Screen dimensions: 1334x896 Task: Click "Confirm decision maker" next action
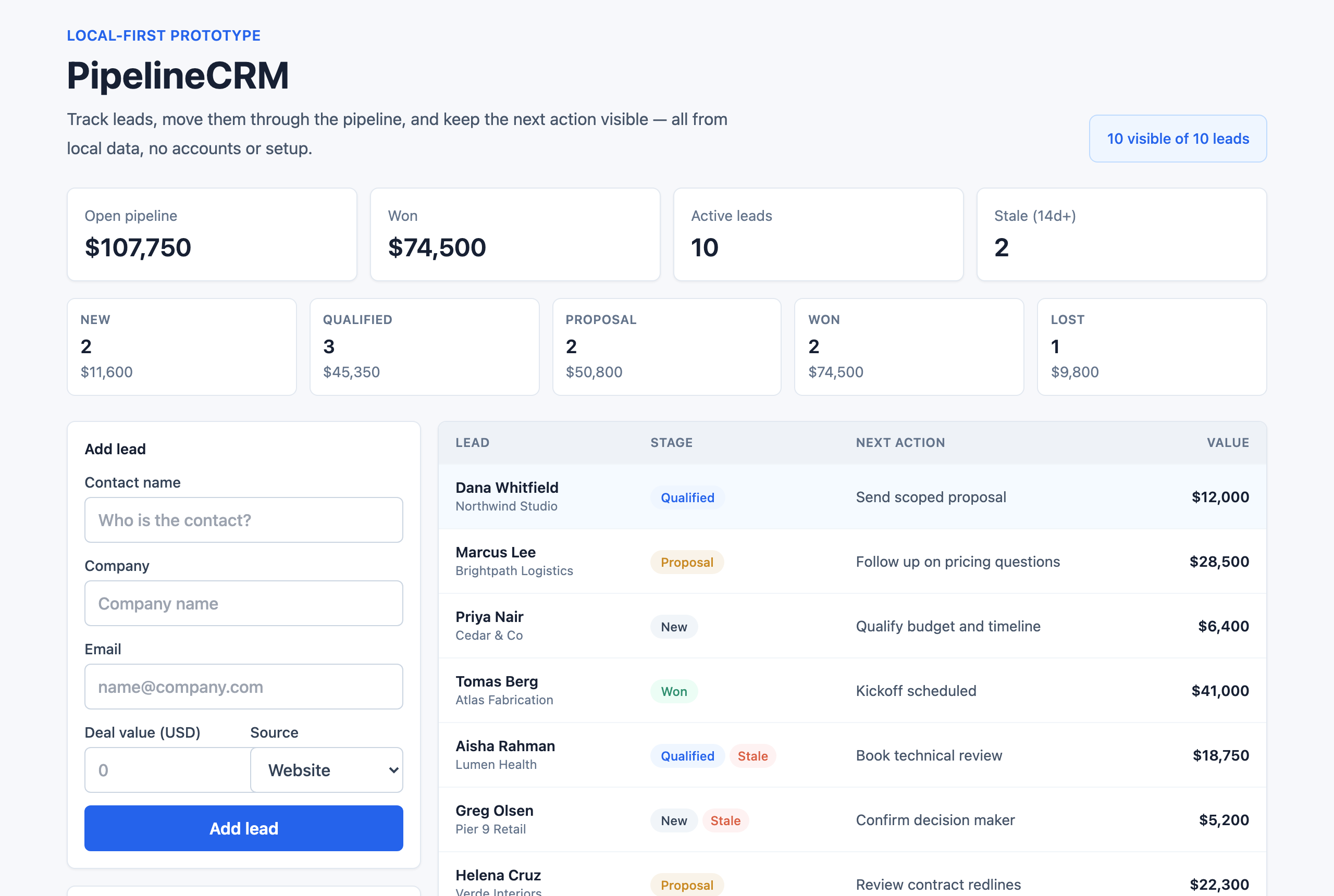(936, 820)
